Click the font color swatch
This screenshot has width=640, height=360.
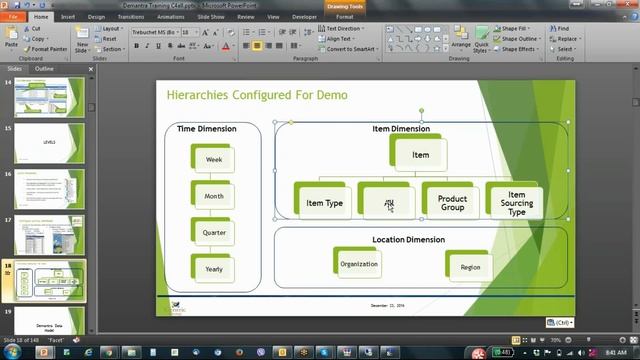[226, 46]
